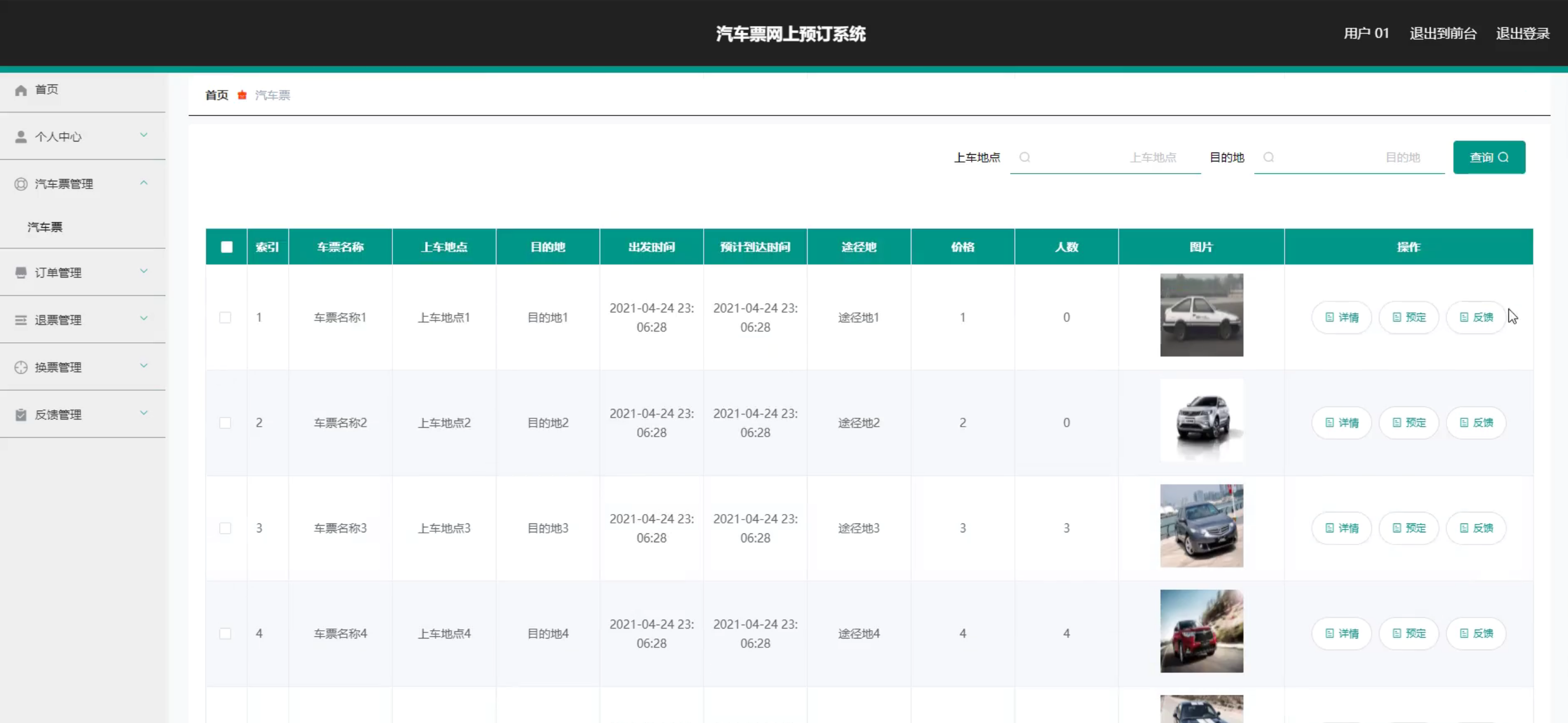Screen dimensions: 1568x723
Task: Click the 退票管理 list icon
Action: (20, 319)
